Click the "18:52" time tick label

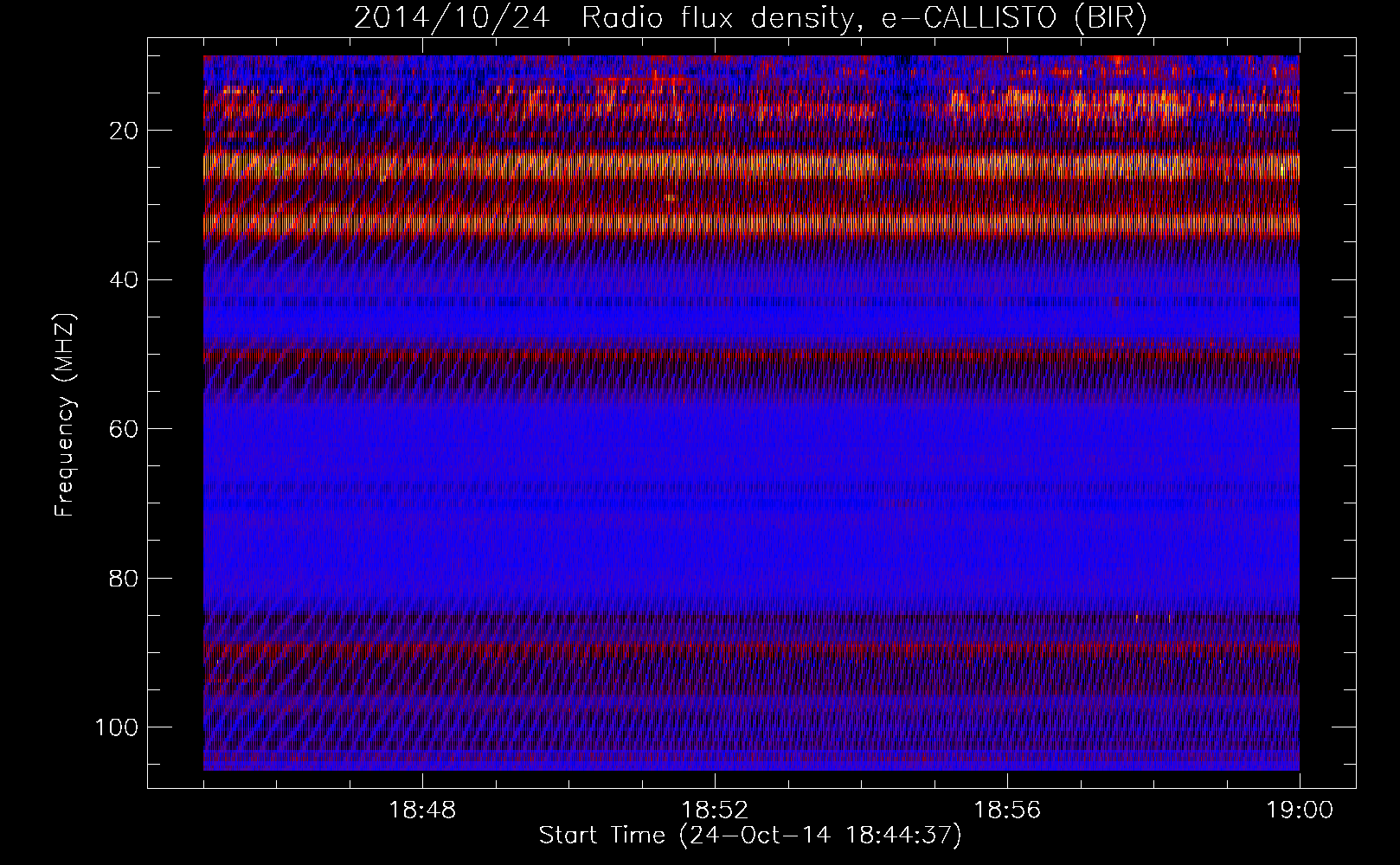(x=715, y=811)
